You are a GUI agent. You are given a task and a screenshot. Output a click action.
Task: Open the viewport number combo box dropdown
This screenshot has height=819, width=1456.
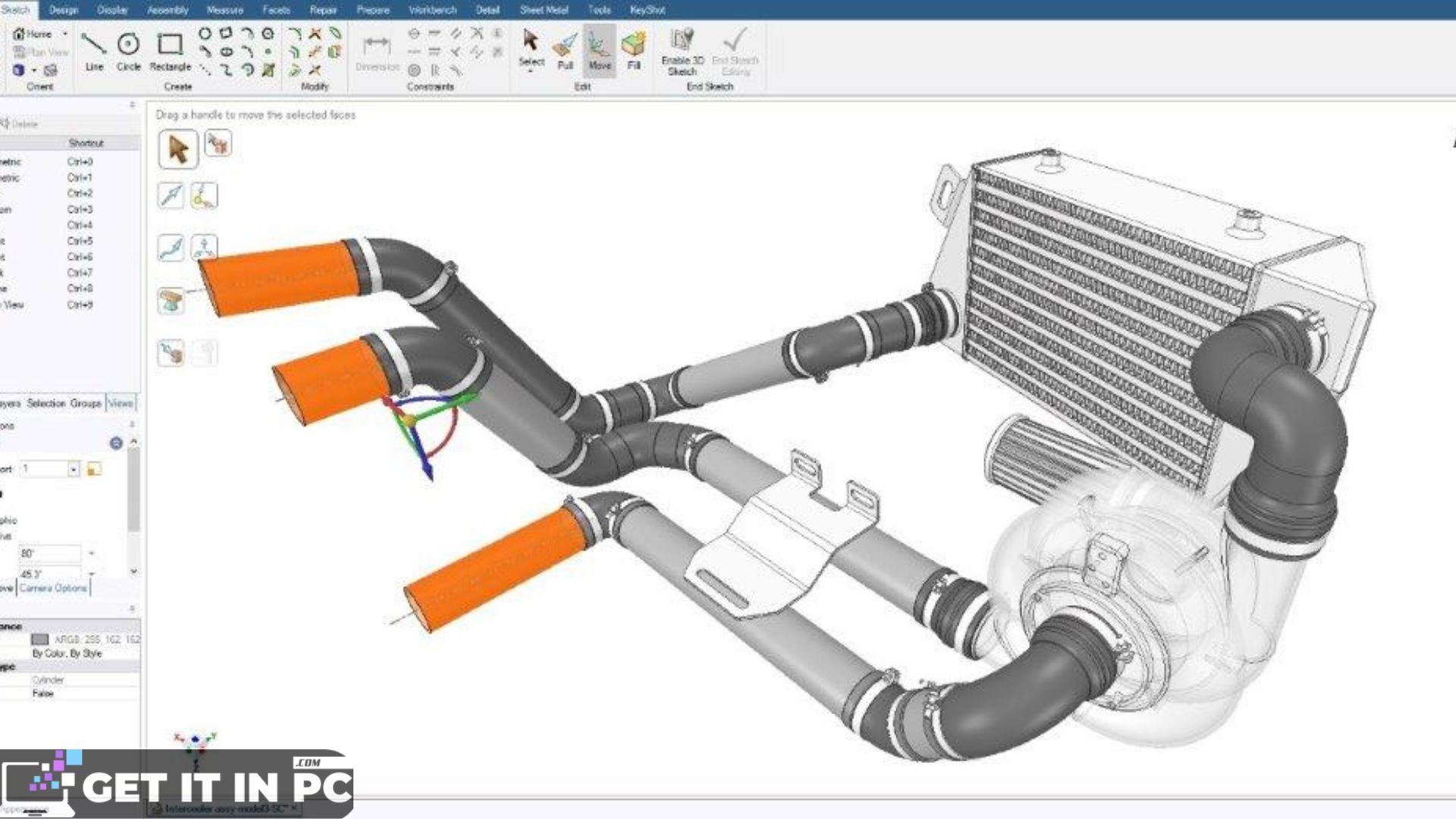click(74, 469)
